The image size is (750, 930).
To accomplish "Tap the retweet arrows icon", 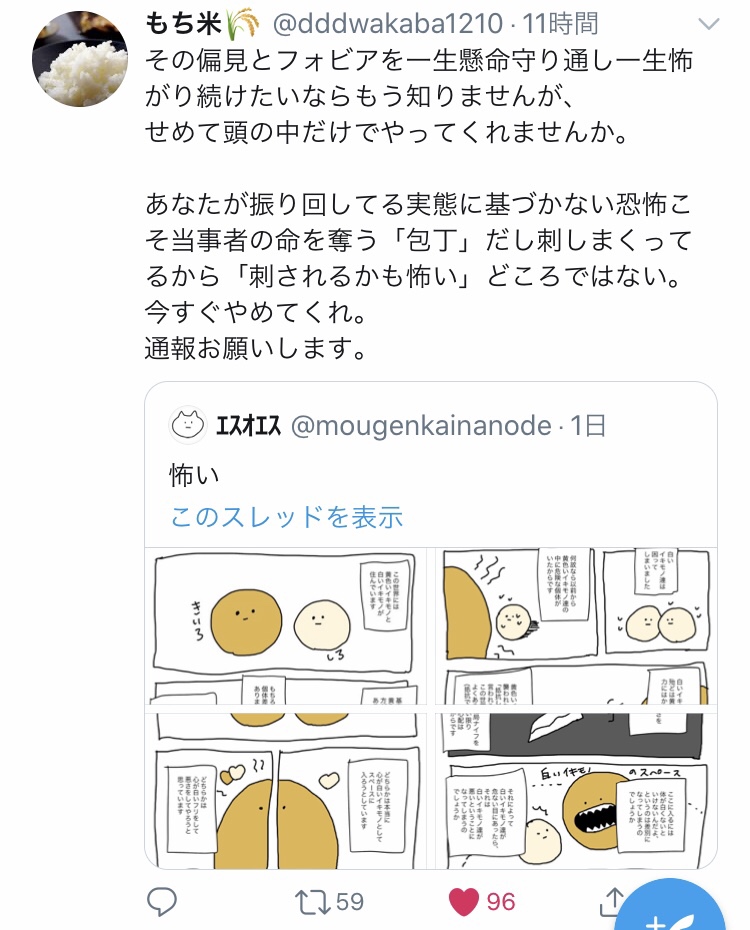I will (x=312, y=902).
